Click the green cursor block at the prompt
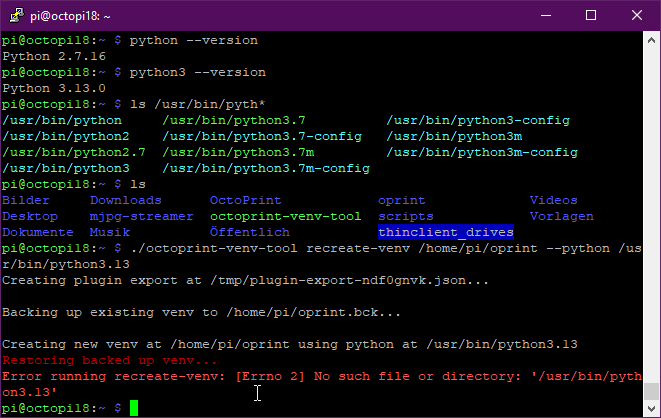Image resolution: width=661 pixels, height=418 pixels. [x=134, y=408]
